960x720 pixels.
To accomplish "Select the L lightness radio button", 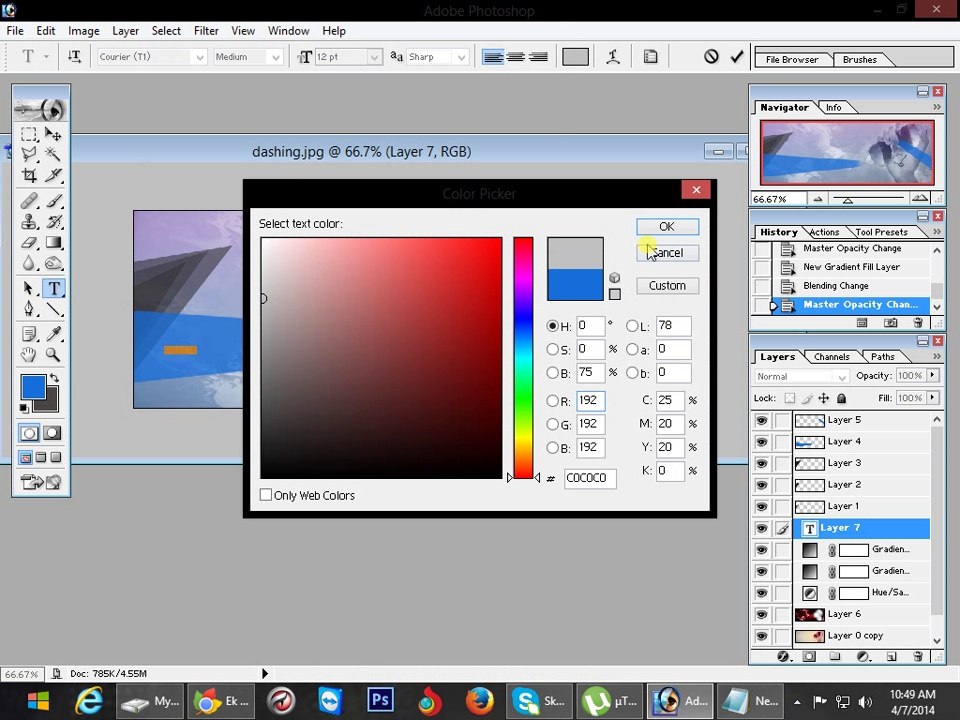I will pyautogui.click(x=632, y=326).
